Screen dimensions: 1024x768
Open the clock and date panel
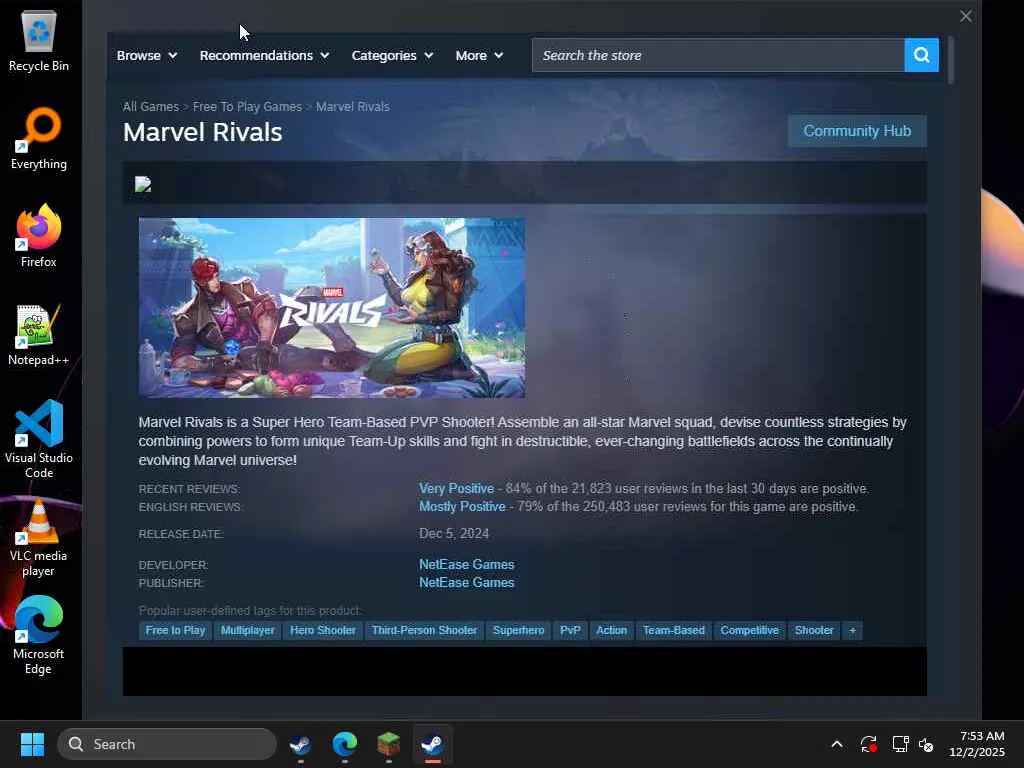coord(977,744)
